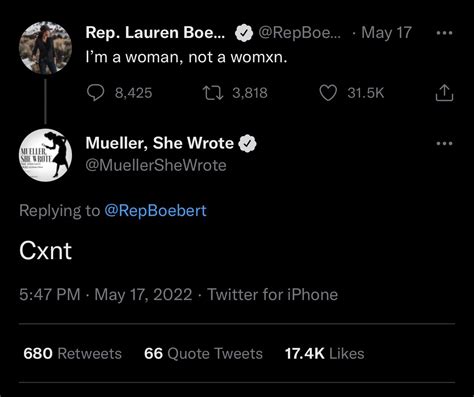Open the Mueller, She Wrote profile avatar
This screenshot has width=474, height=397.
coord(45,155)
